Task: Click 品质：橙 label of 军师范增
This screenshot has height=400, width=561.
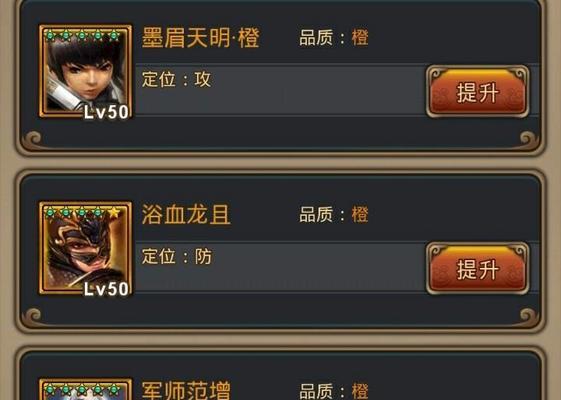Action: [334, 391]
